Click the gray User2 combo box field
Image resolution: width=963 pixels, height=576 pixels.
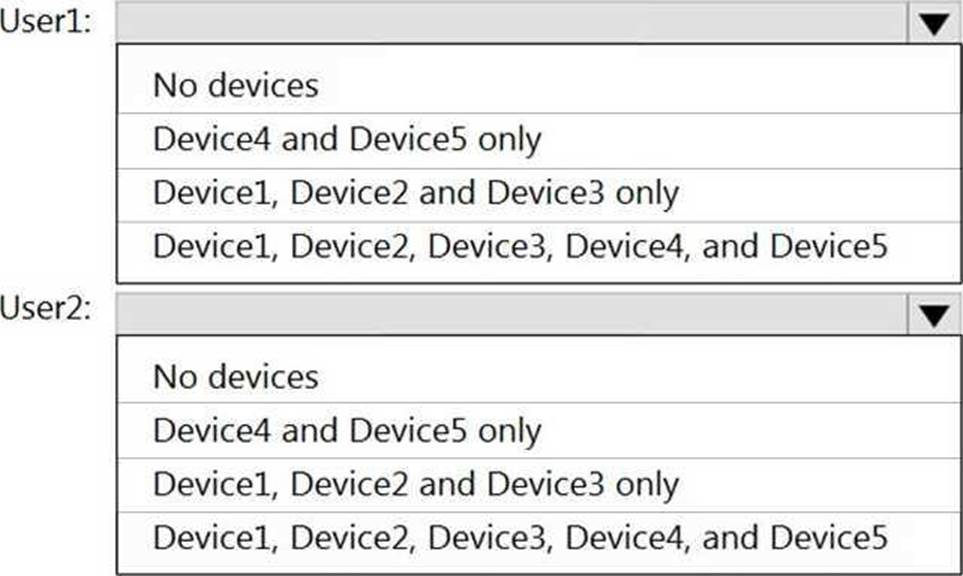click(512, 315)
